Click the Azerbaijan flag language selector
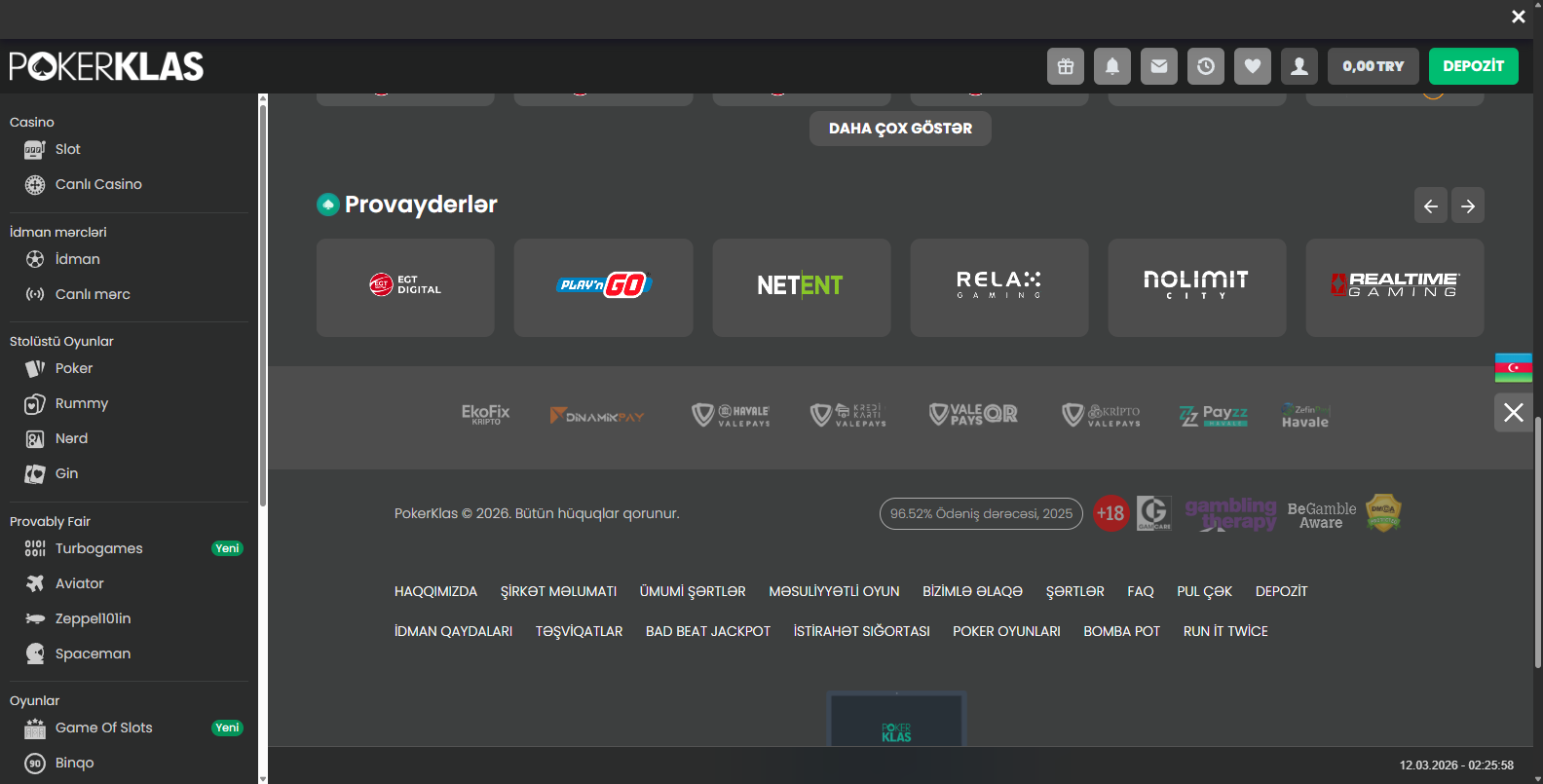This screenshot has width=1543, height=784. (1513, 367)
